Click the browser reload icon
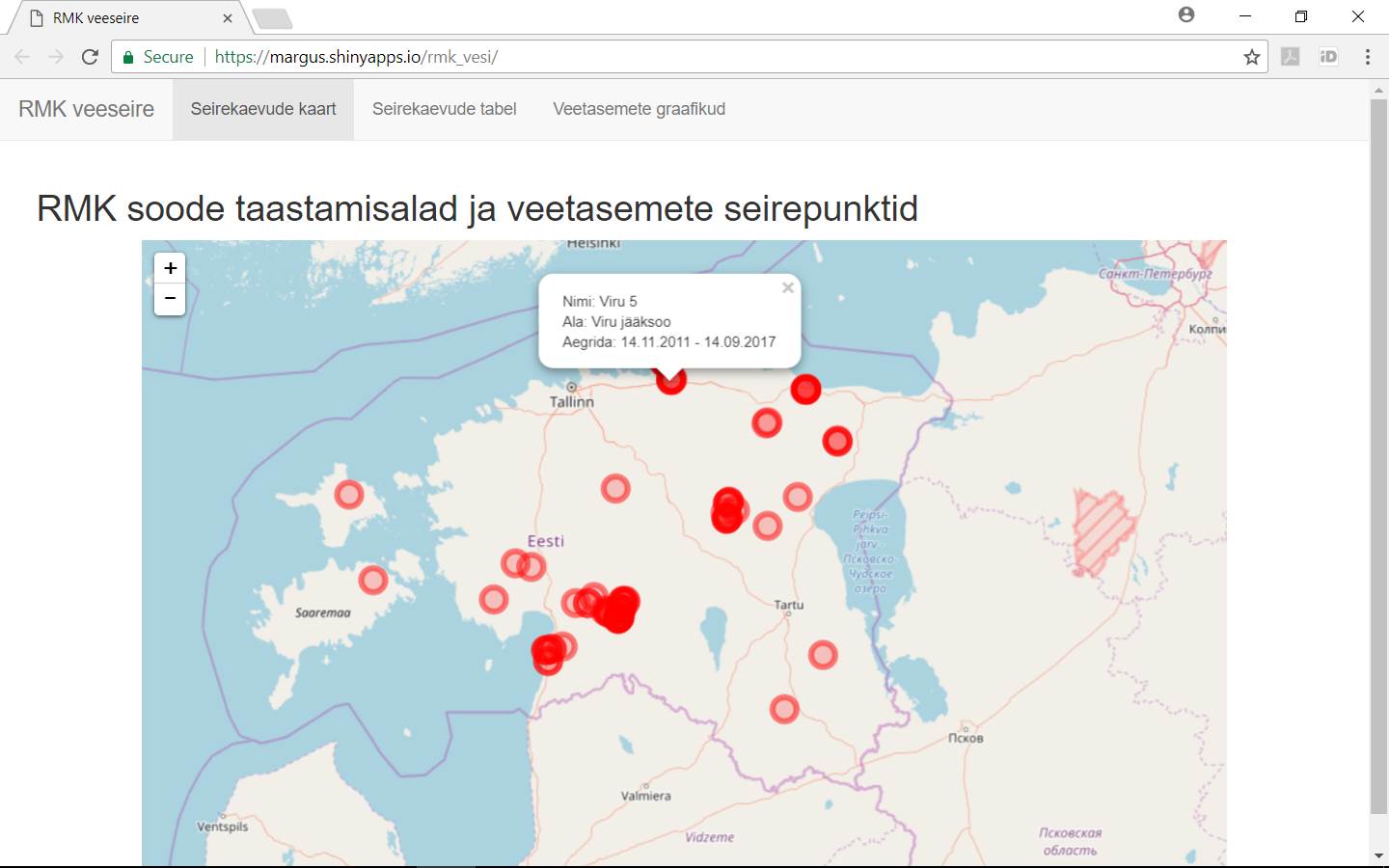This screenshot has height=868, width=1389. click(90, 56)
